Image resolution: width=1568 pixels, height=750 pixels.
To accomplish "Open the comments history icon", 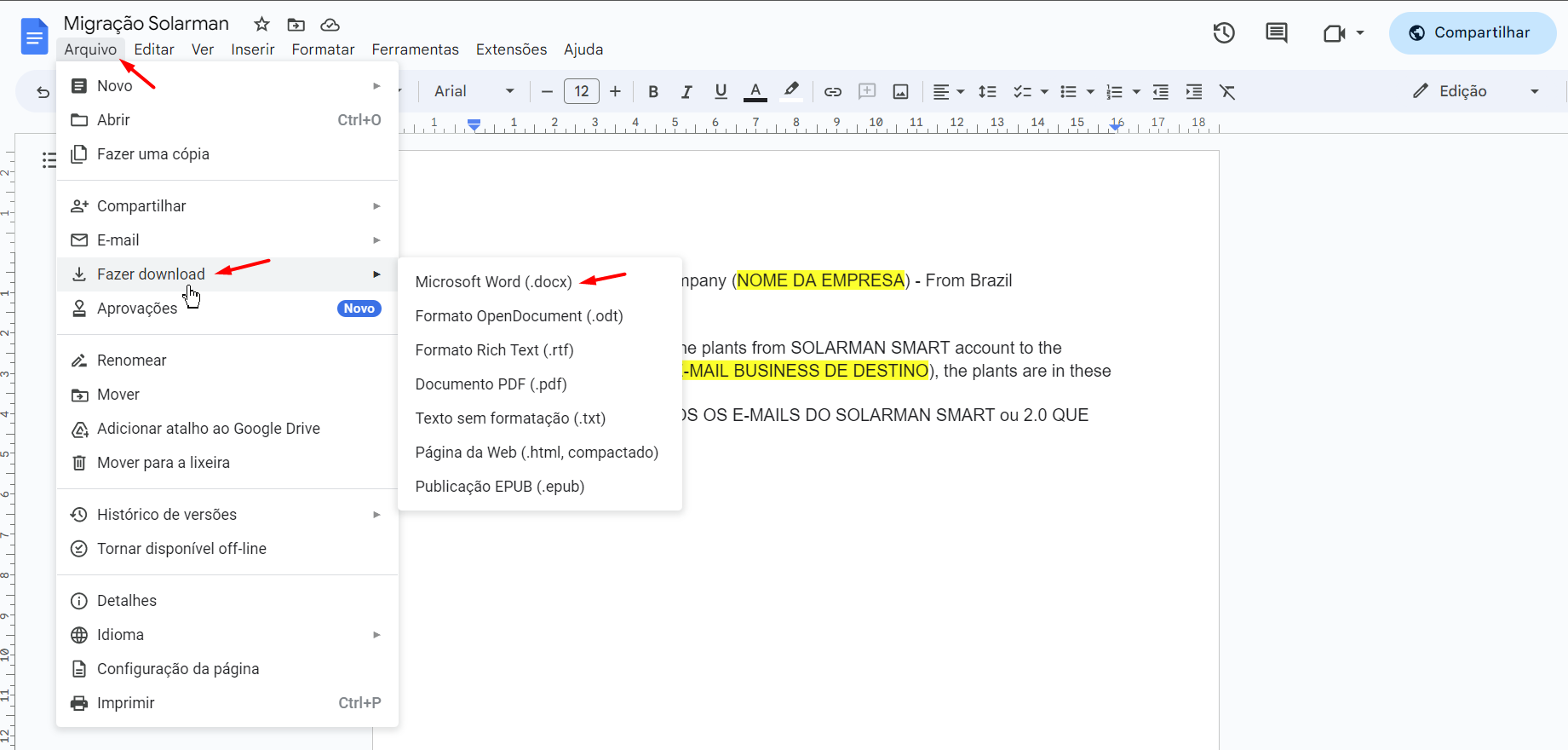I will click(1276, 33).
